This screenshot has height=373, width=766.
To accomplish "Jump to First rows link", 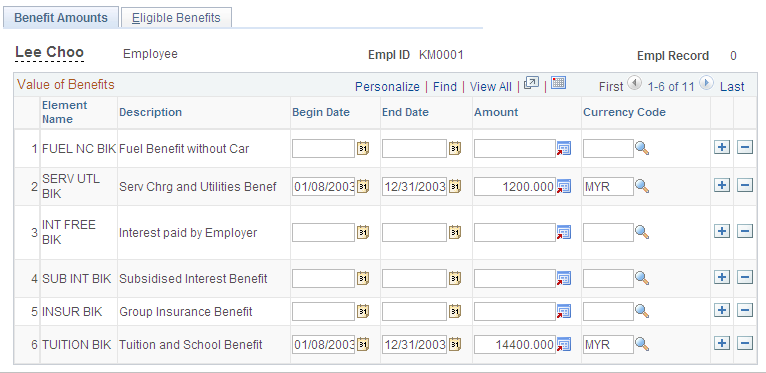I will (x=611, y=87).
